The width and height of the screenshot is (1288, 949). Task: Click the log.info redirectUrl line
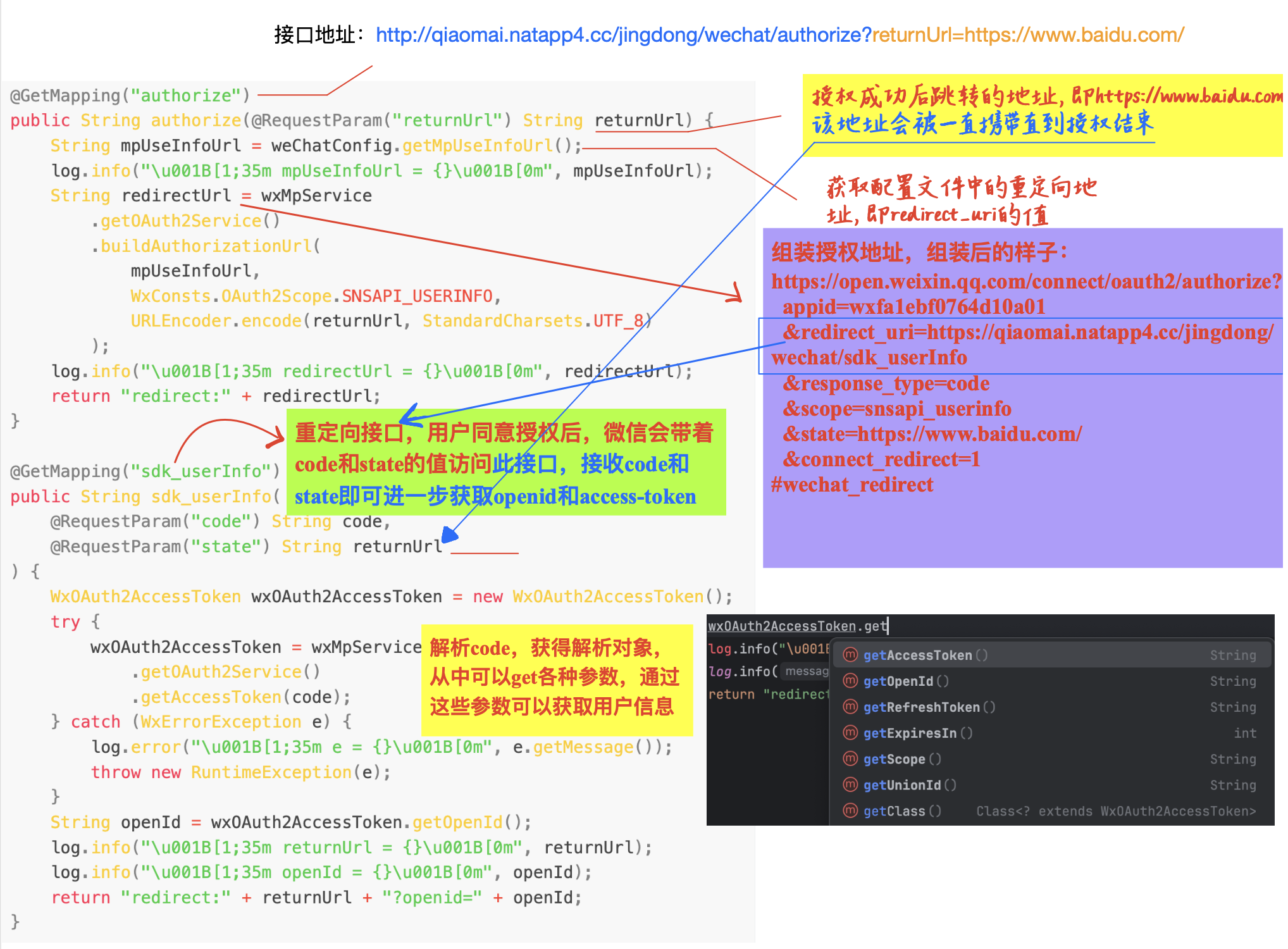(x=371, y=371)
